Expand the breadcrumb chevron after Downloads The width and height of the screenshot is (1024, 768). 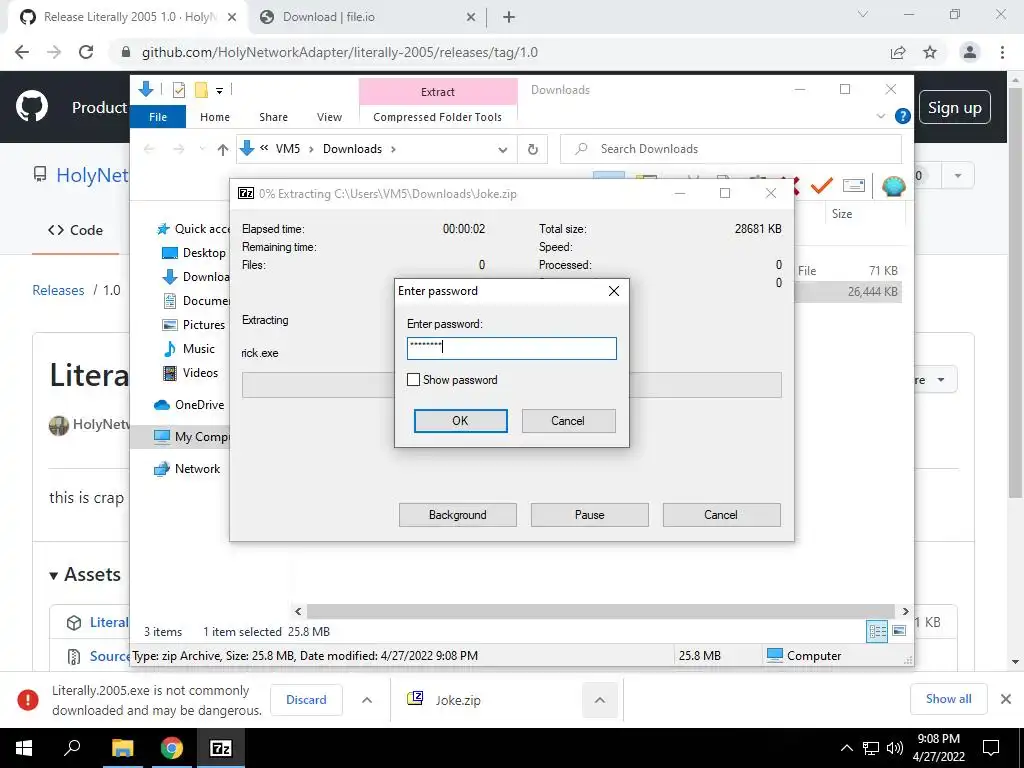(x=393, y=149)
